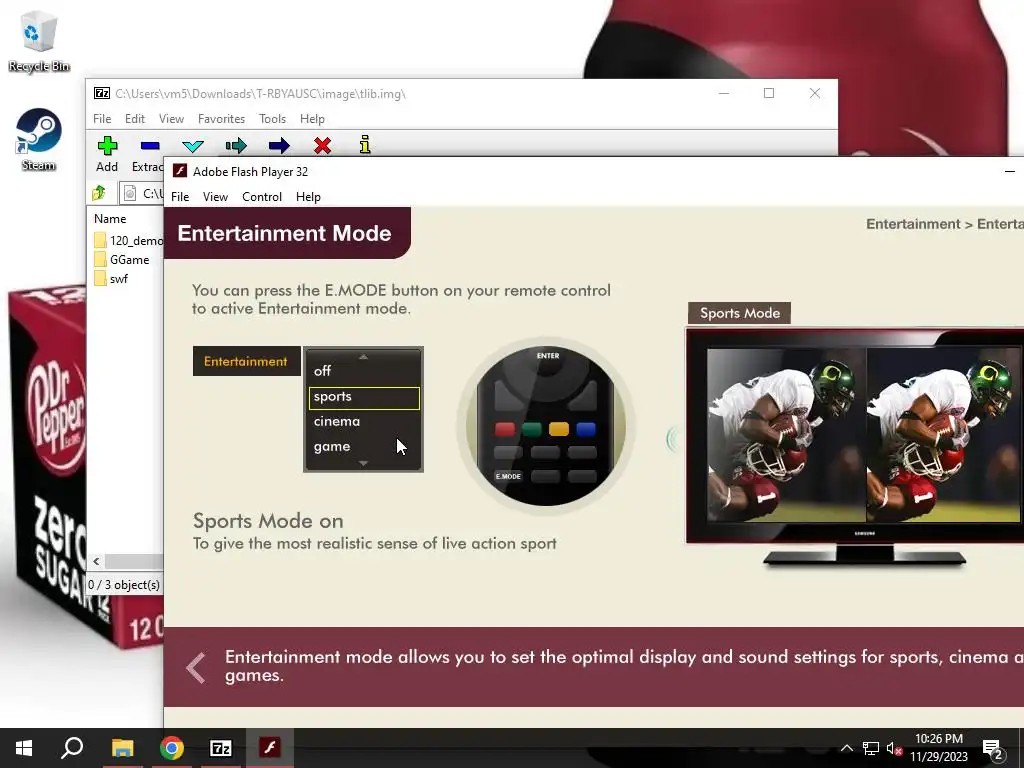Viewport: 1024px width, 768px height.
Task: Open Flash Player File menu
Action: click(180, 197)
